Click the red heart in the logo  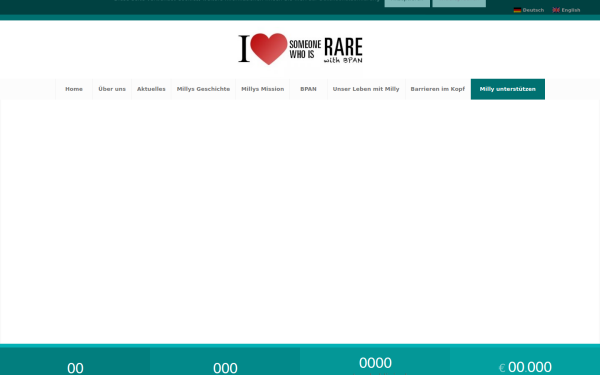(x=269, y=49)
